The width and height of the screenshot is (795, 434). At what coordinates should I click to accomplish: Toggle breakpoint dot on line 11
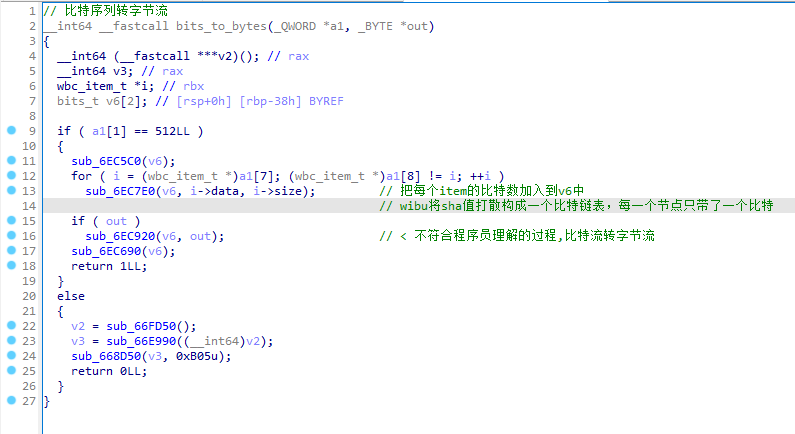click(x=11, y=160)
